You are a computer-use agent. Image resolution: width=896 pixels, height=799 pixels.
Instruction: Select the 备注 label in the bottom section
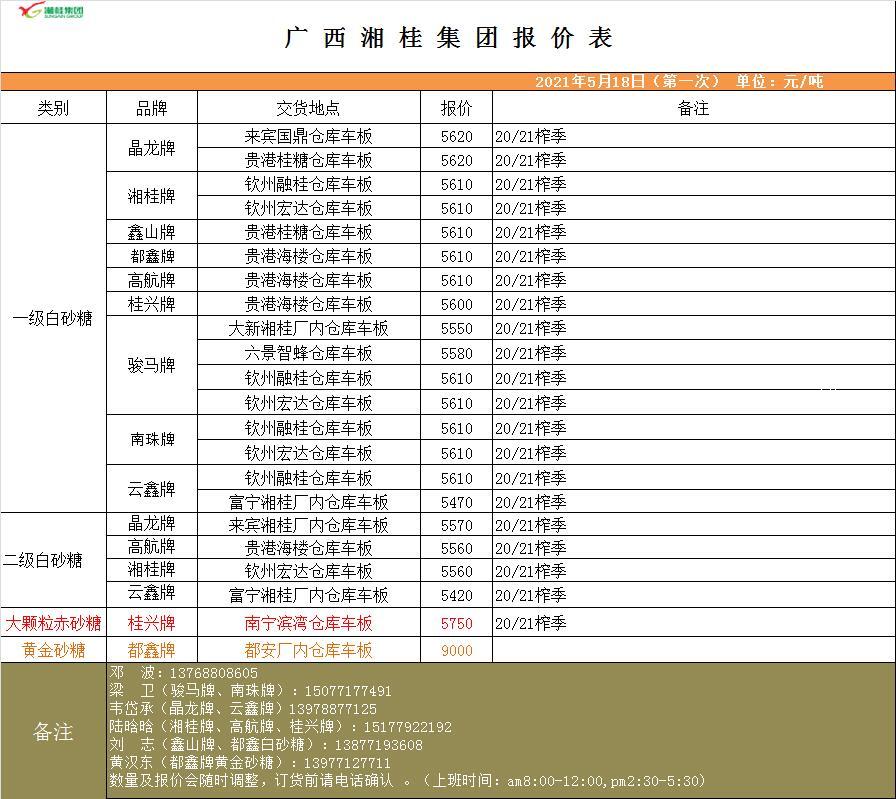click(53, 731)
